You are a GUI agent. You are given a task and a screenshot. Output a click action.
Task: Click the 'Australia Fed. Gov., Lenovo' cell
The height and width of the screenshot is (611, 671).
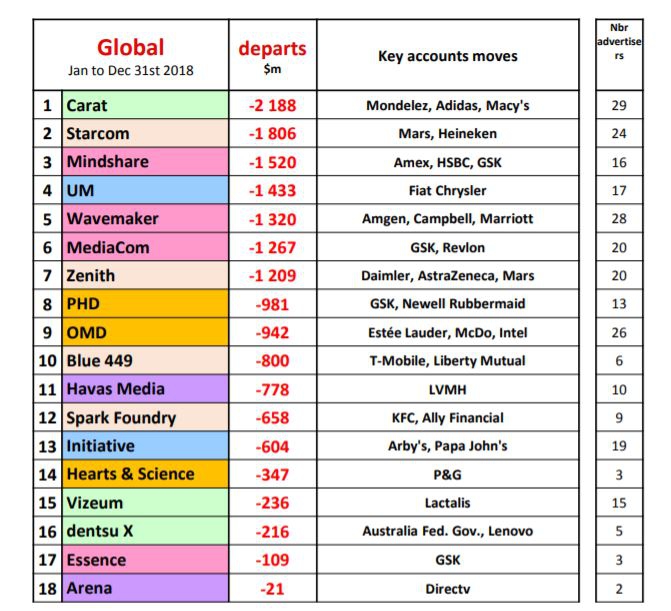click(447, 532)
